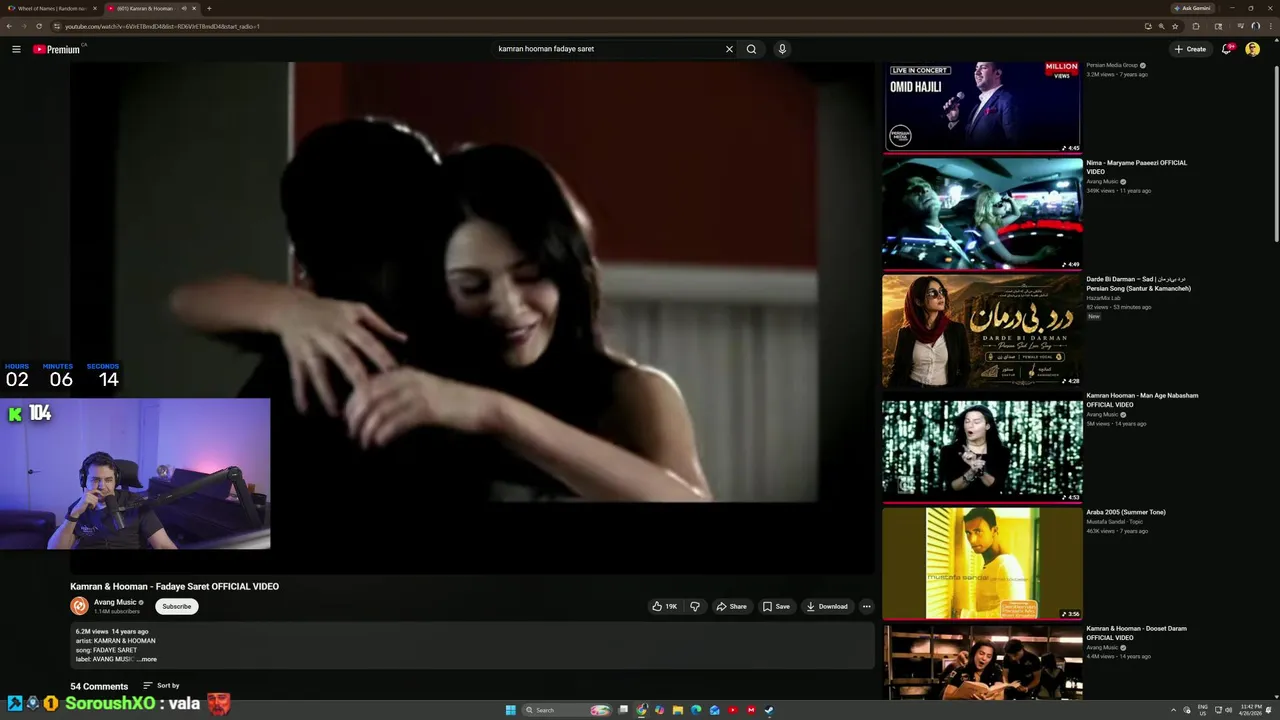Open Dooset Daram video thumbnail
This screenshot has width=1280, height=720.
pyautogui.click(x=982, y=662)
